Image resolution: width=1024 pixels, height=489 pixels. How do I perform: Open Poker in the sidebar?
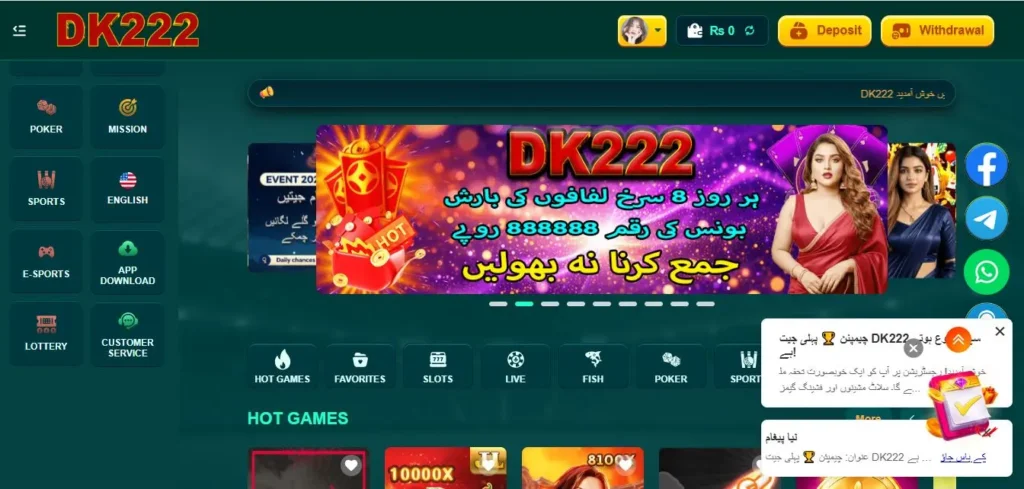point(46,117)
